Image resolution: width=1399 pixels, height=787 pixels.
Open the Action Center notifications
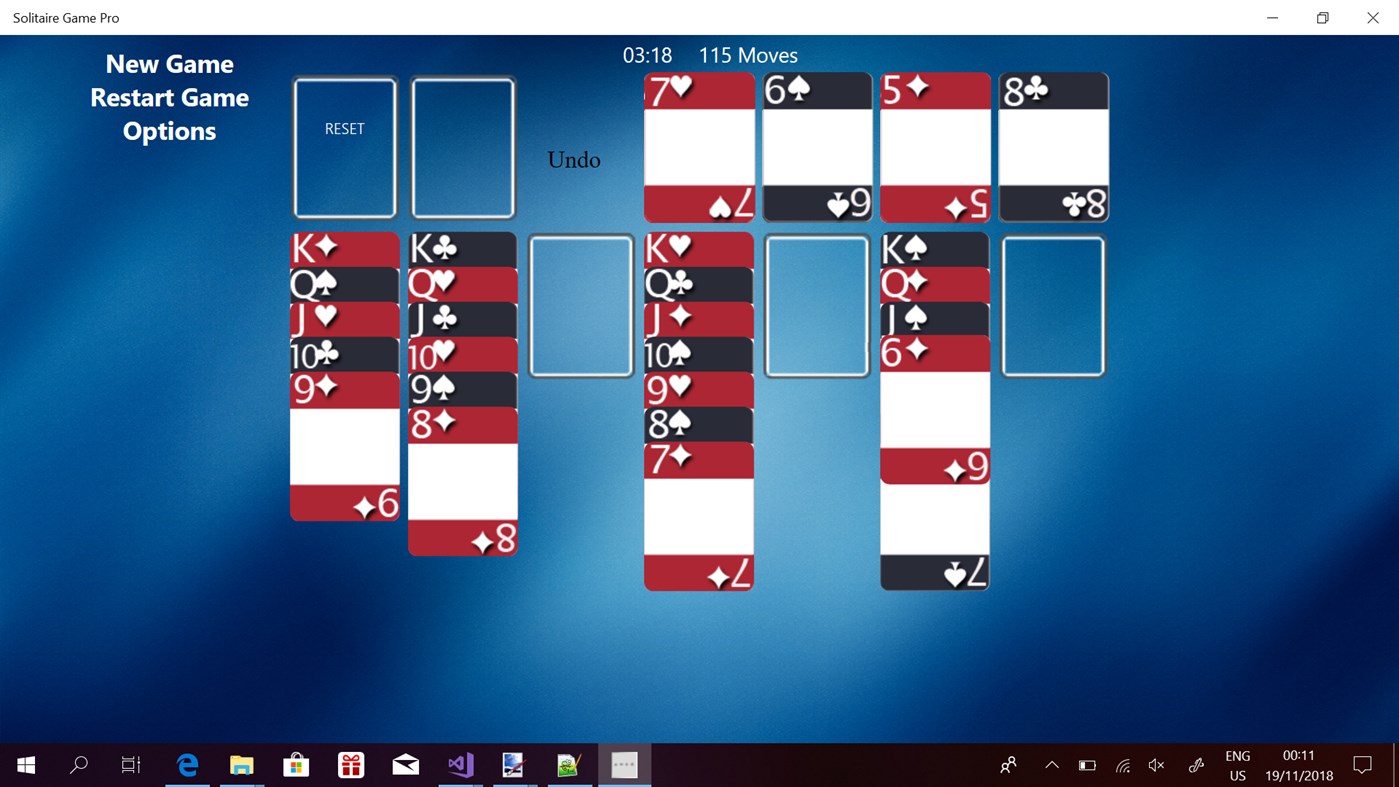1362,763
